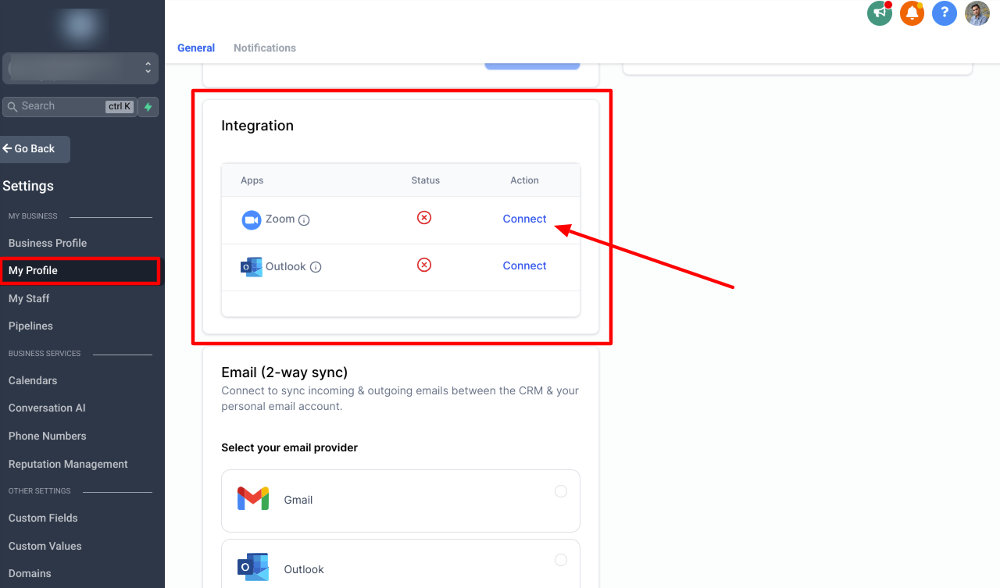The height and width of the screenshot is (588, 1000).
Task: Click the Zoom app logo icon
Action: 251,219
